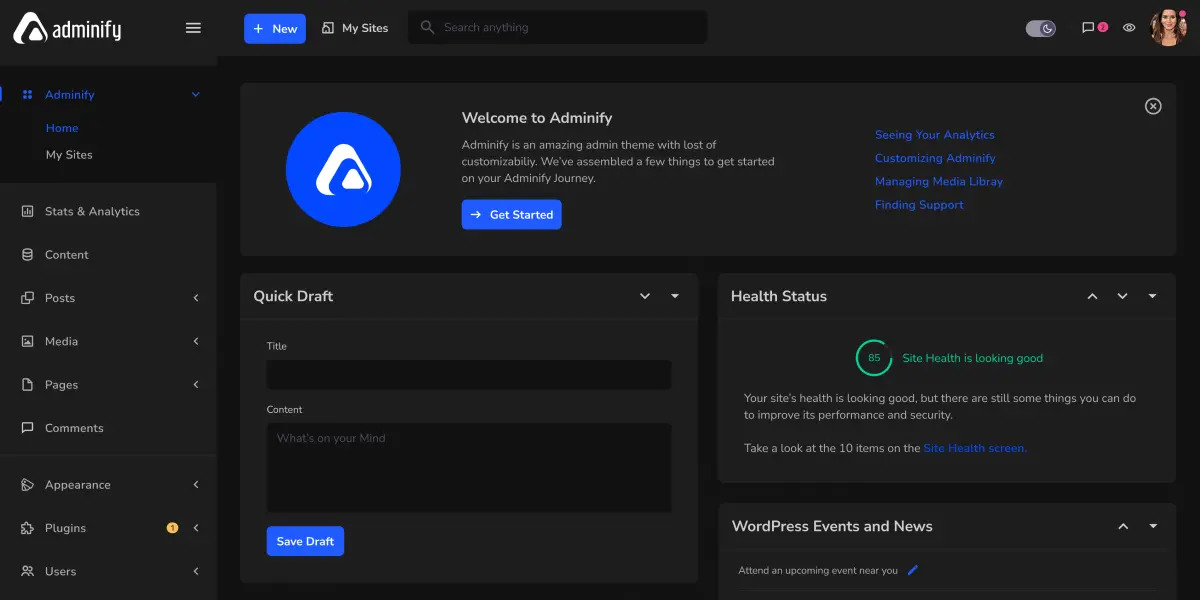Viewport: 1200px width, 600px height.
Task: Expand the Posts submenu arrow
Action: pos(196,298)
